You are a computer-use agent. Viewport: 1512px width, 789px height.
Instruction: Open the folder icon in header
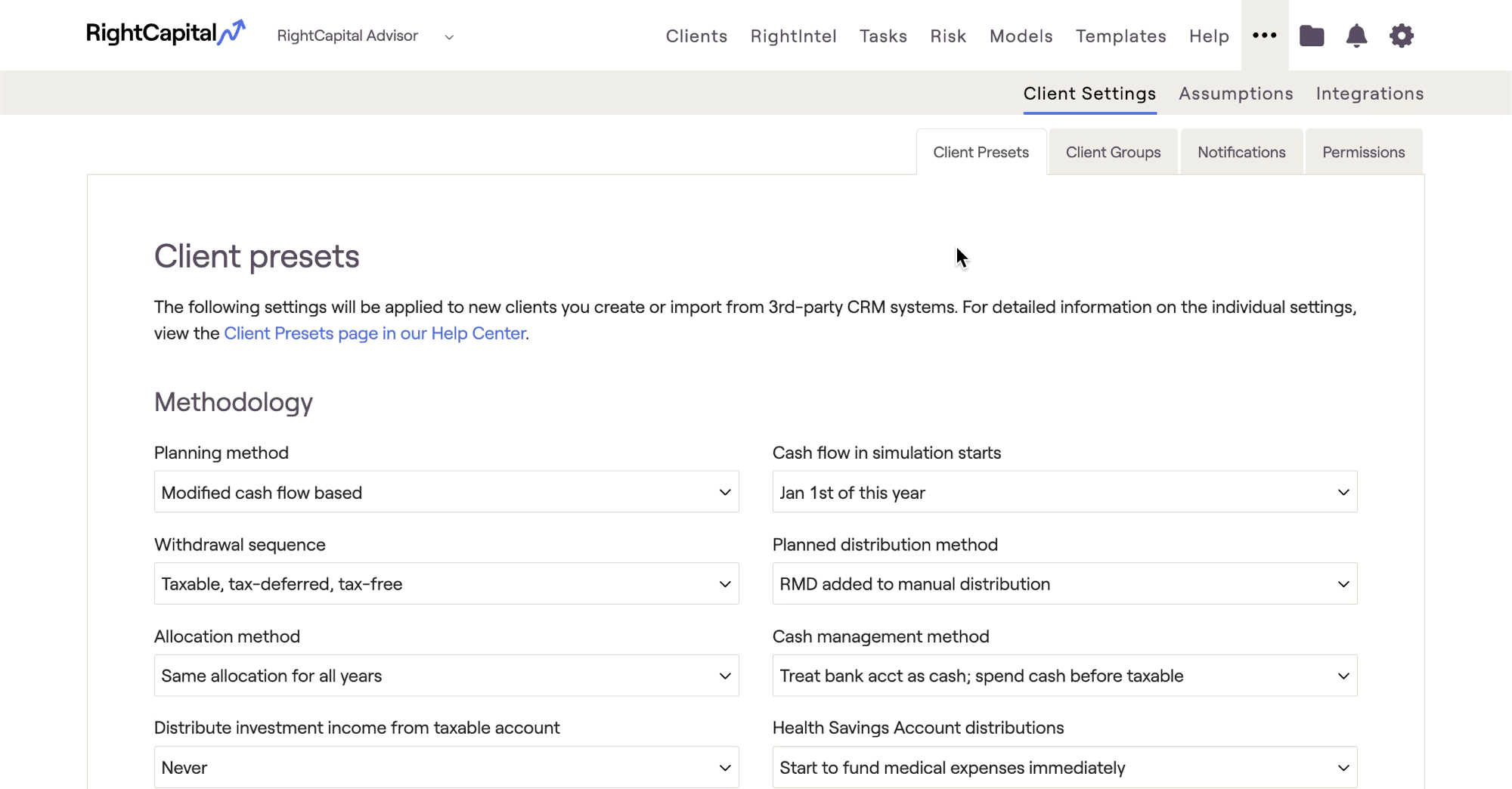pos(1312,36)
